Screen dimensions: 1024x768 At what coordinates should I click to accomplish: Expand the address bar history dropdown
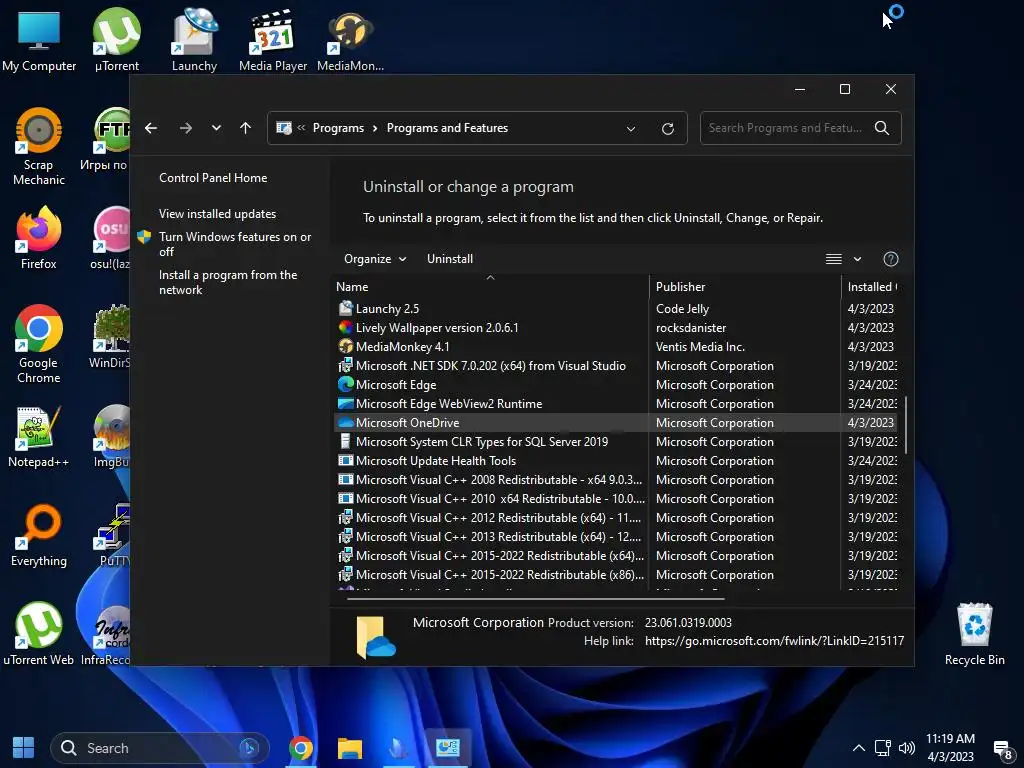click(631, 129)
